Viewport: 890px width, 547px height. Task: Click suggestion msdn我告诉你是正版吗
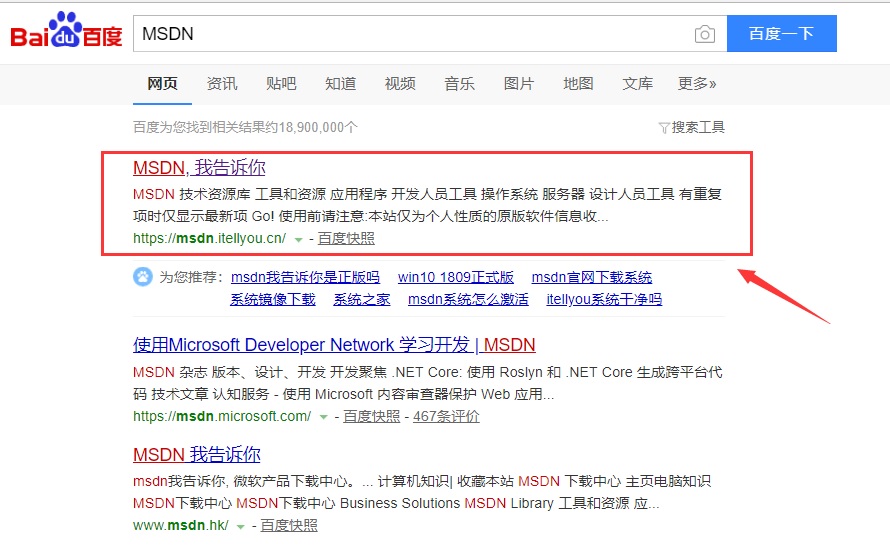tap(305, 277)
